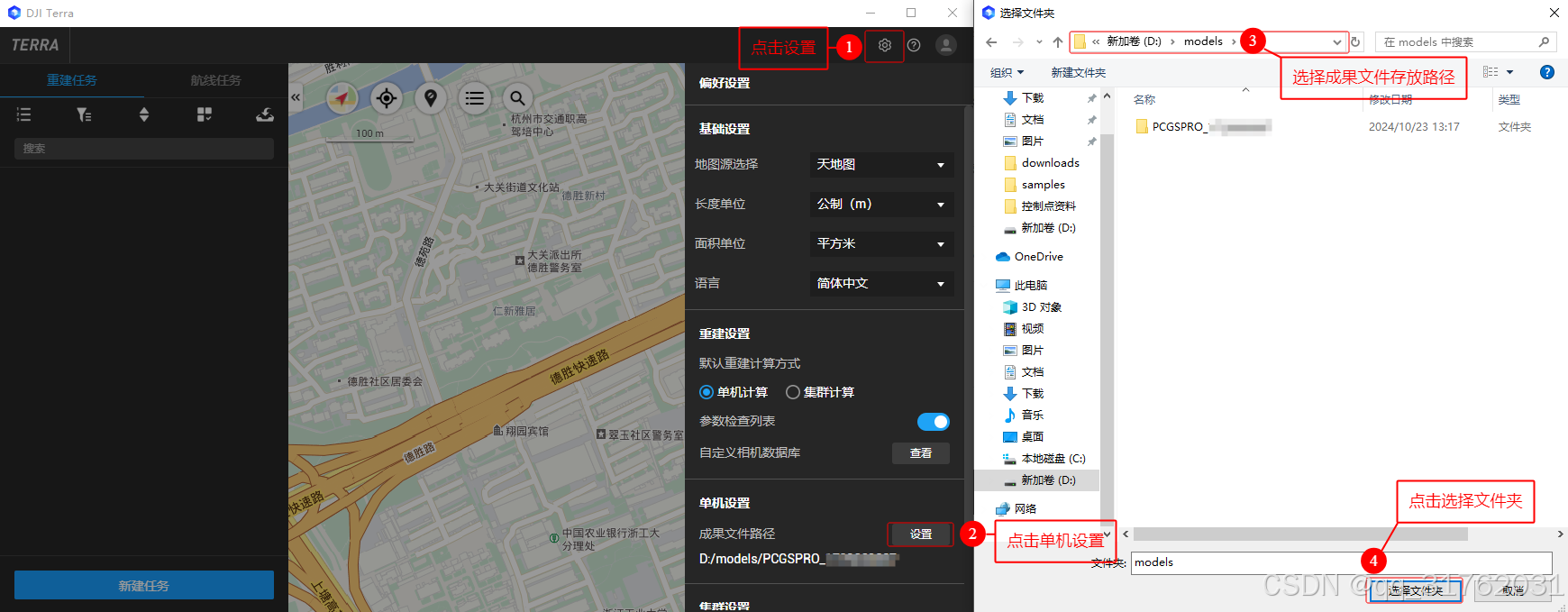Screen dimensions: 1568x612
Task: Open the task filter icon
Action: [84, 114]
